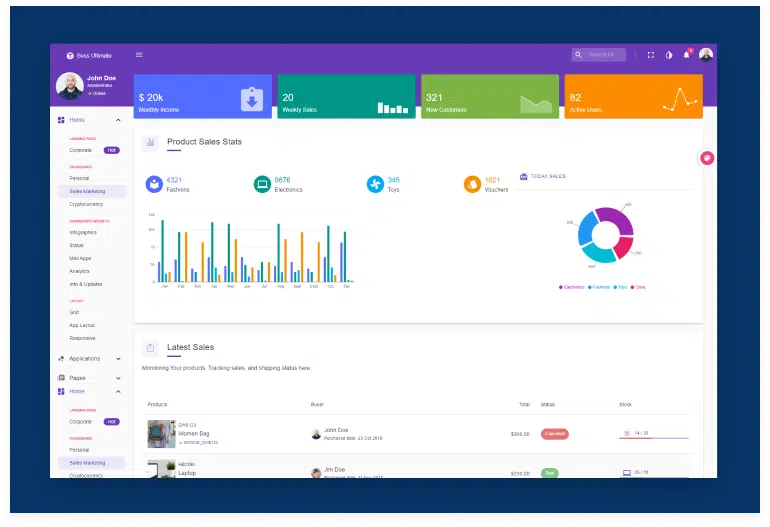Viewport: 770px width, 527px height.
Task: Toggle the Other legend item in donut chart
Action: (638, 287)
